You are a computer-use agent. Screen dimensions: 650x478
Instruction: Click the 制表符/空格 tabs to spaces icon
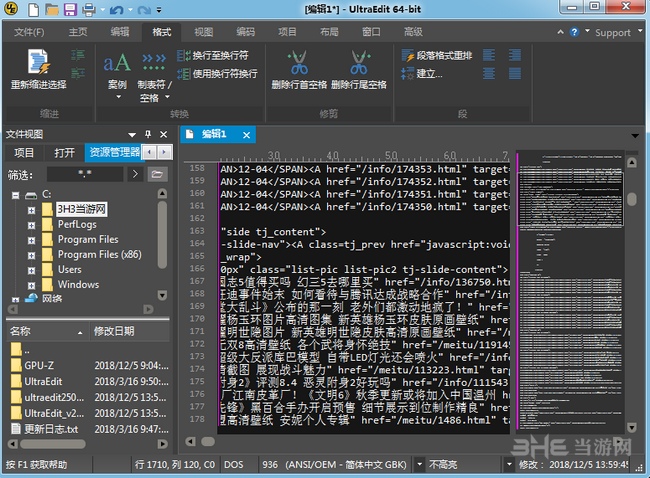pyautogui.click(x=154, y=62)
